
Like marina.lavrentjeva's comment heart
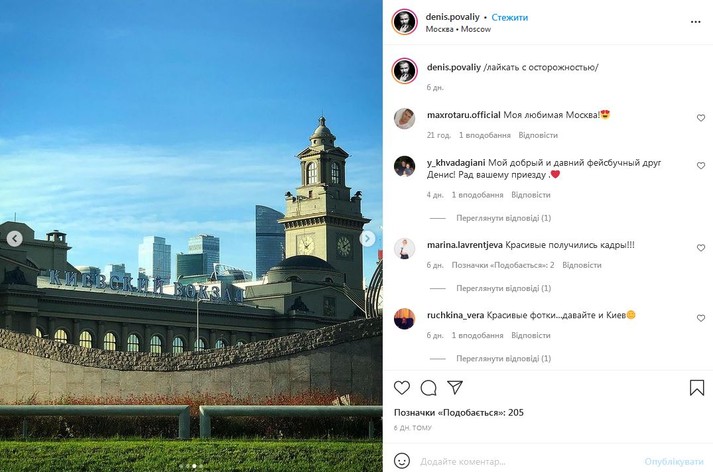pos(701,248)
